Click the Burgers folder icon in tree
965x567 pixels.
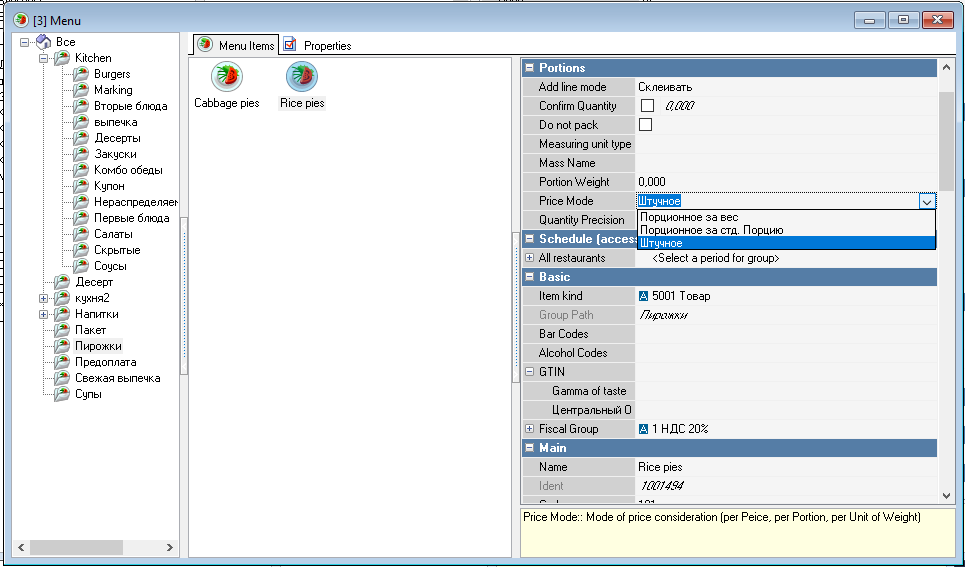(81, 74)
